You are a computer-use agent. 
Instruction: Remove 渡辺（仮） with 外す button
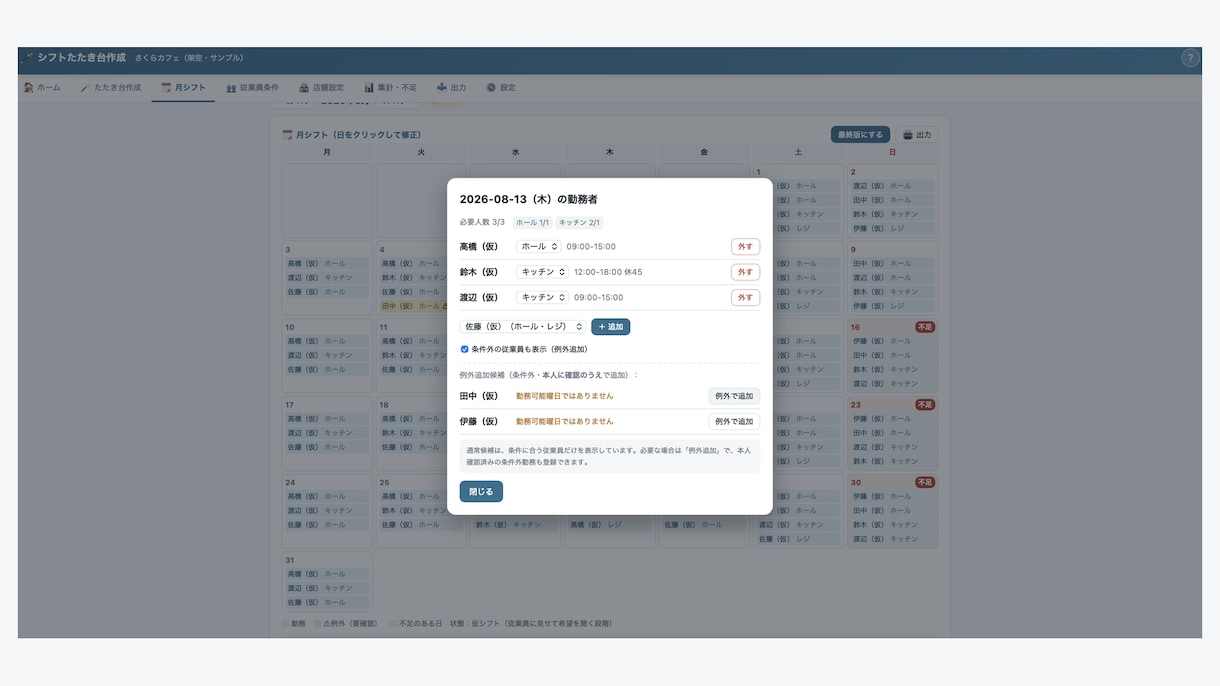(x=745, y=297)
